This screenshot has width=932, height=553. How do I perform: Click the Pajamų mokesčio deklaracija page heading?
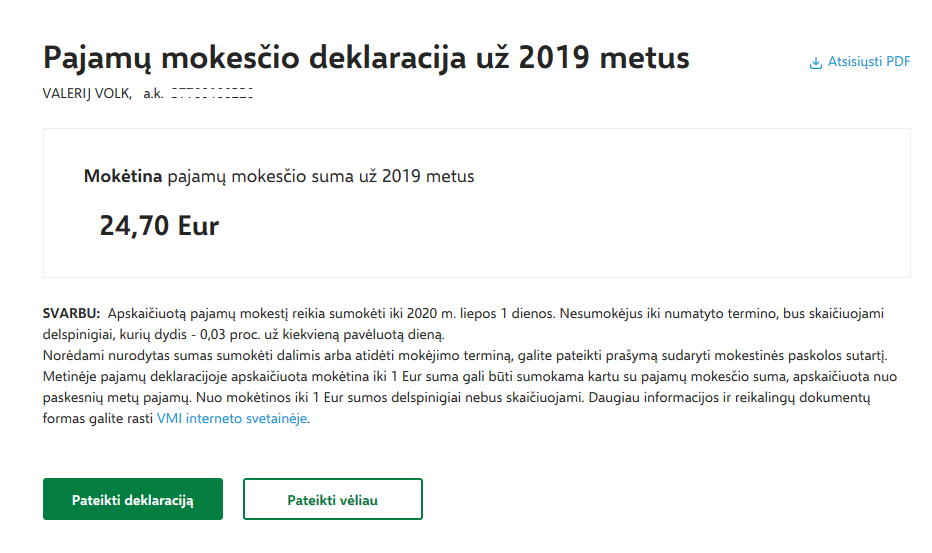point(366,58)
